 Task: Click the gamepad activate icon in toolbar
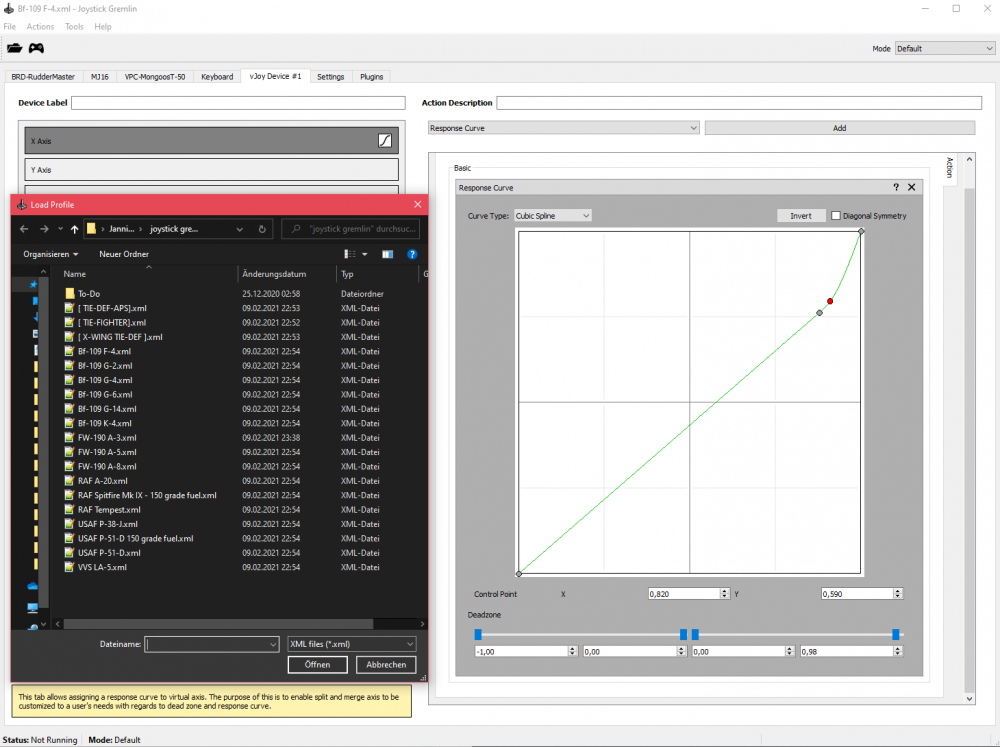pyautogui.click(x=36, y=48)
